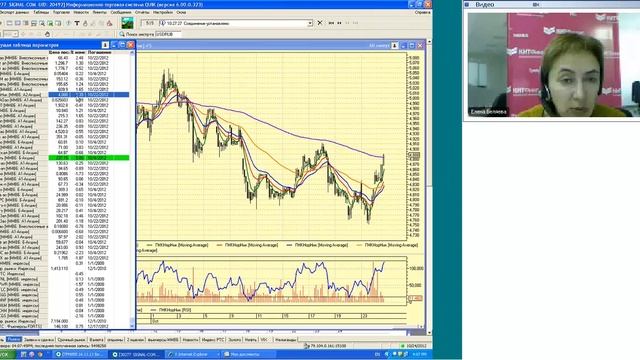Click the pin icon in parameters table title
640x360 pixels.
pyautogui.click(x=105, y=45)
